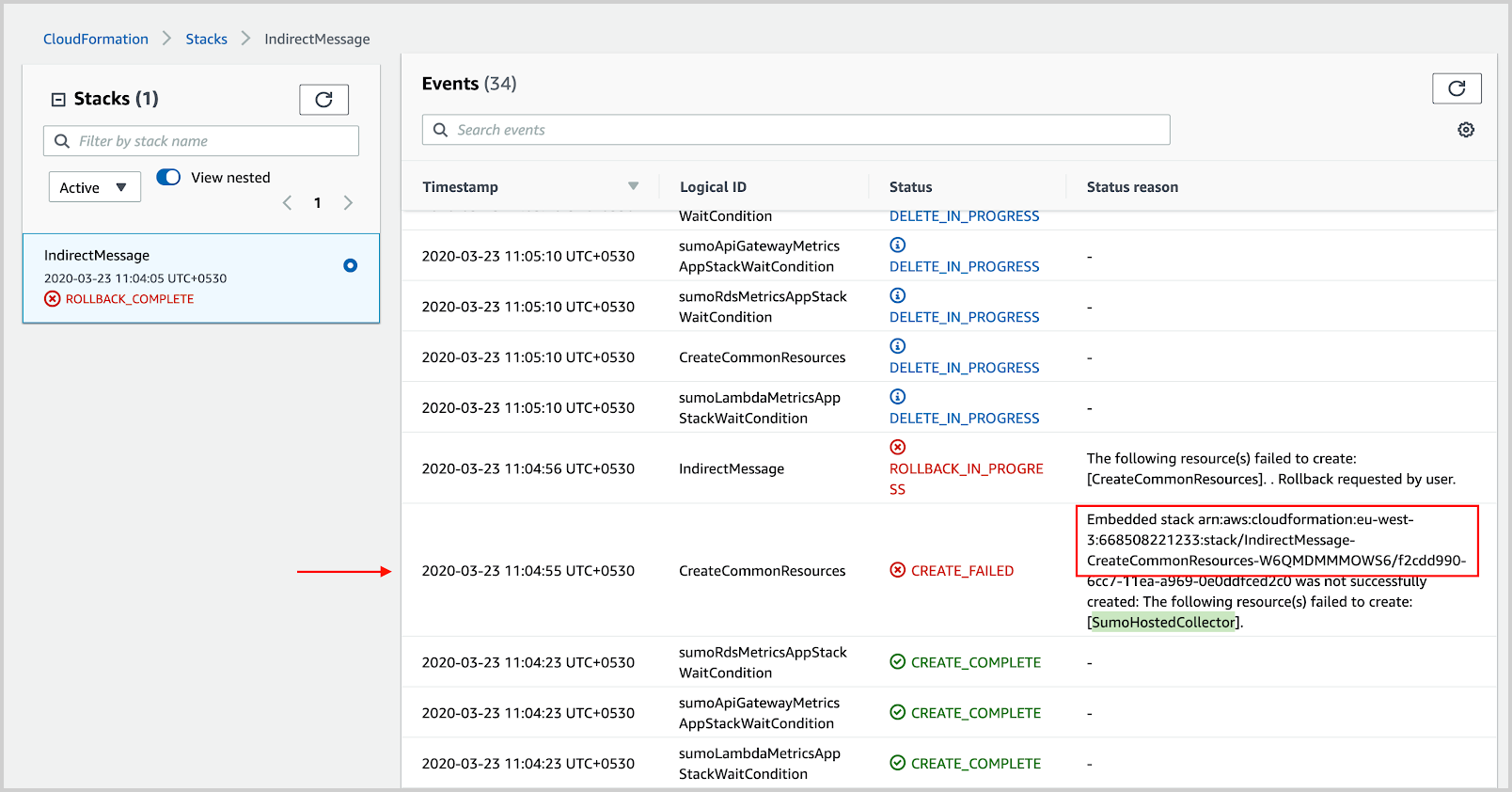
Task: Collapse the Stacks panel
Action: click(x=58, y=100)
